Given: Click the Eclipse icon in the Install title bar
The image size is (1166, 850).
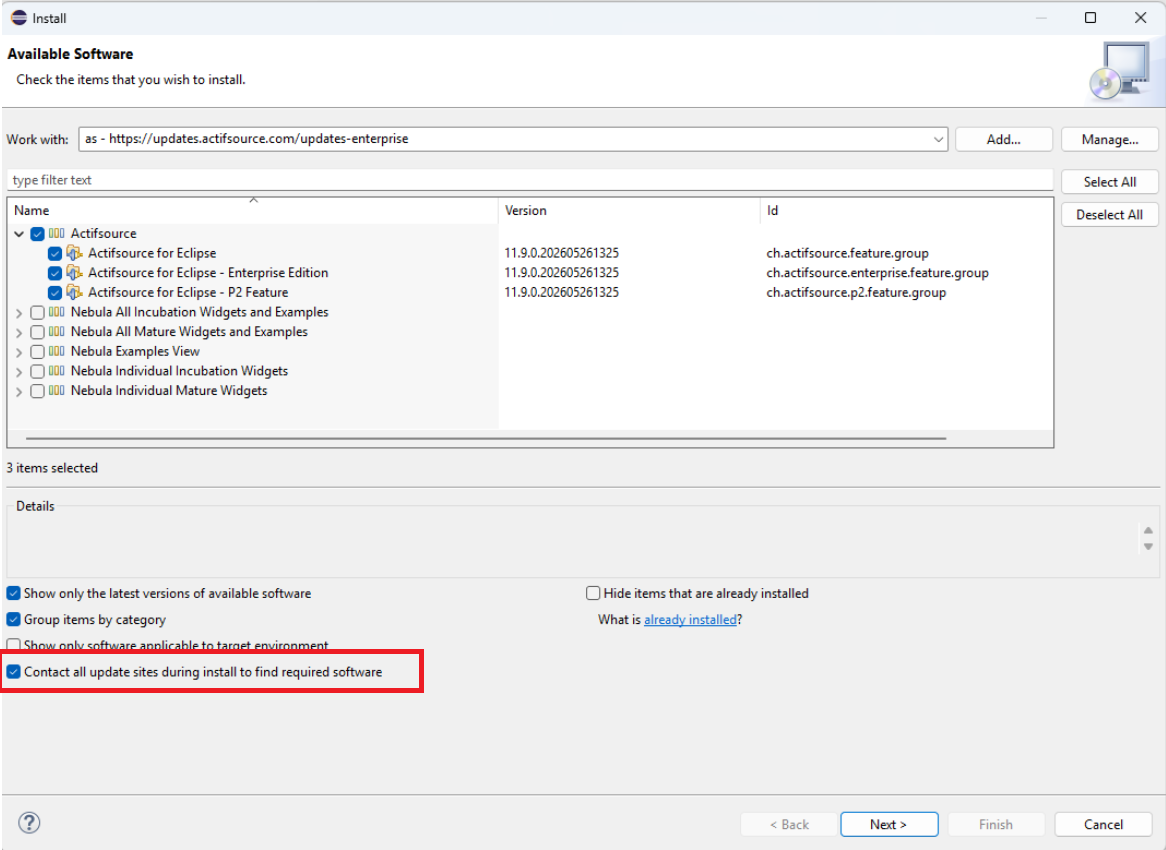Looking at the screenshot, I should [x=19, y=18].
